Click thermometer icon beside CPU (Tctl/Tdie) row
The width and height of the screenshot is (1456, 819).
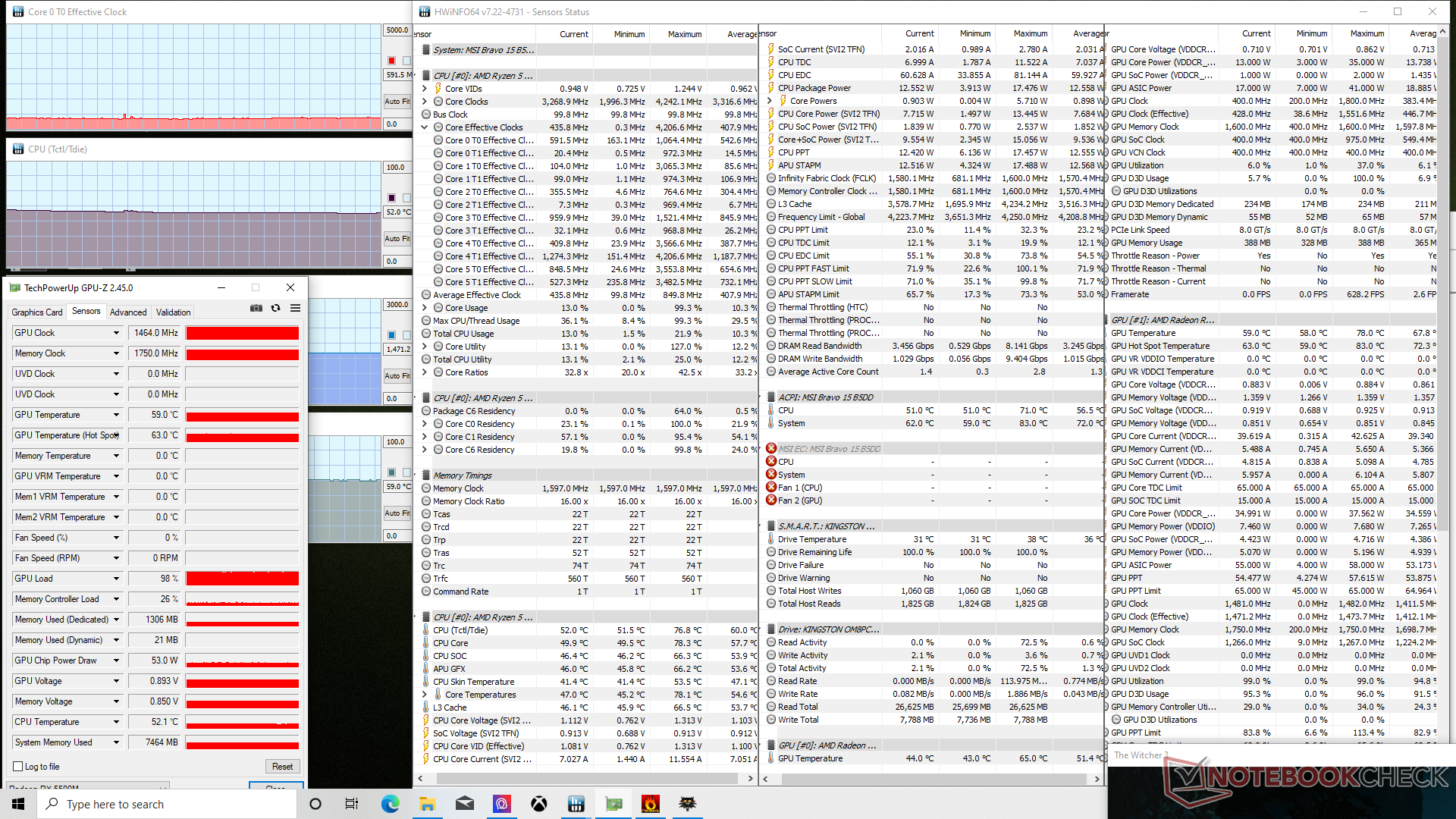pyautogui.click(x=426, y=630)
